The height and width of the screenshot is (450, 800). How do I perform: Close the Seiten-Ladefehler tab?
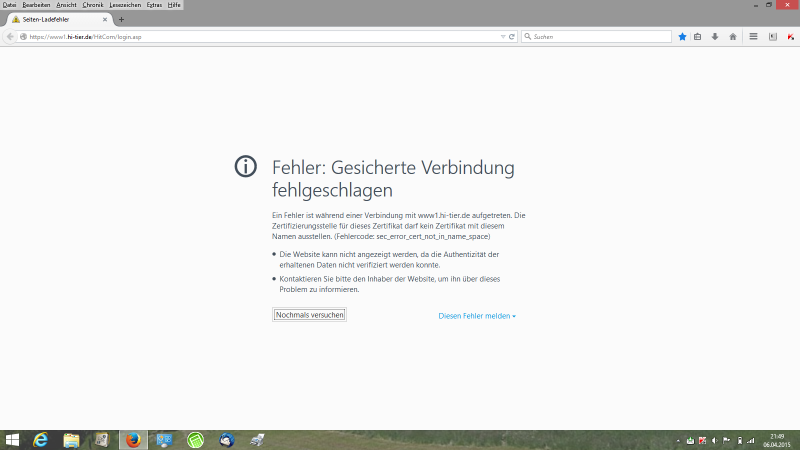(x=105, y=19)
